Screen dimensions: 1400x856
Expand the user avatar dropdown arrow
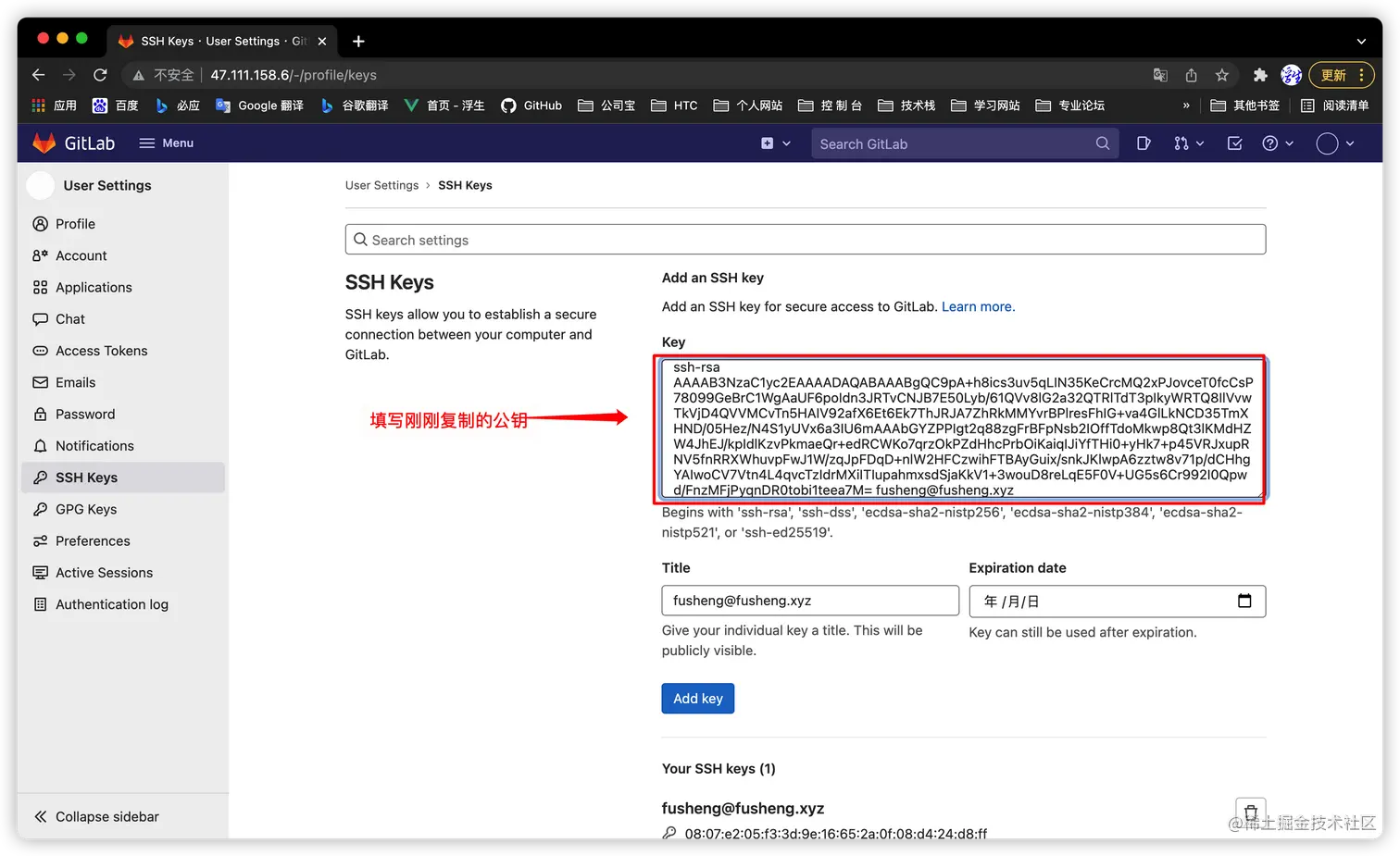tap(1350, 143)
